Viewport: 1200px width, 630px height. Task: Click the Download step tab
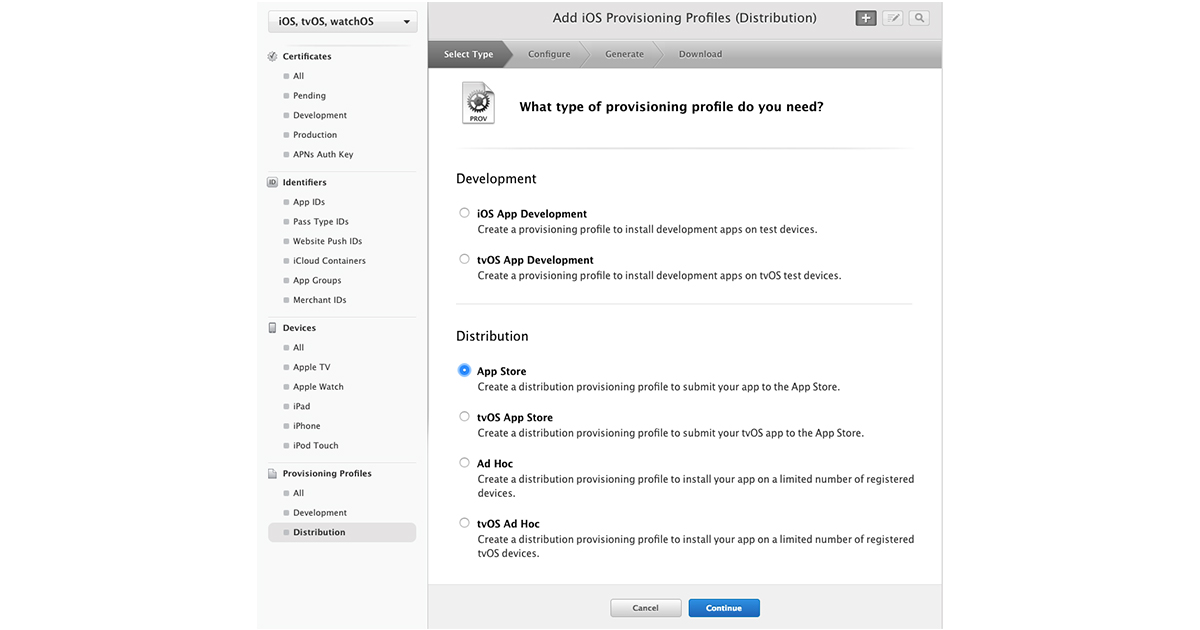[x=700, y=54]
